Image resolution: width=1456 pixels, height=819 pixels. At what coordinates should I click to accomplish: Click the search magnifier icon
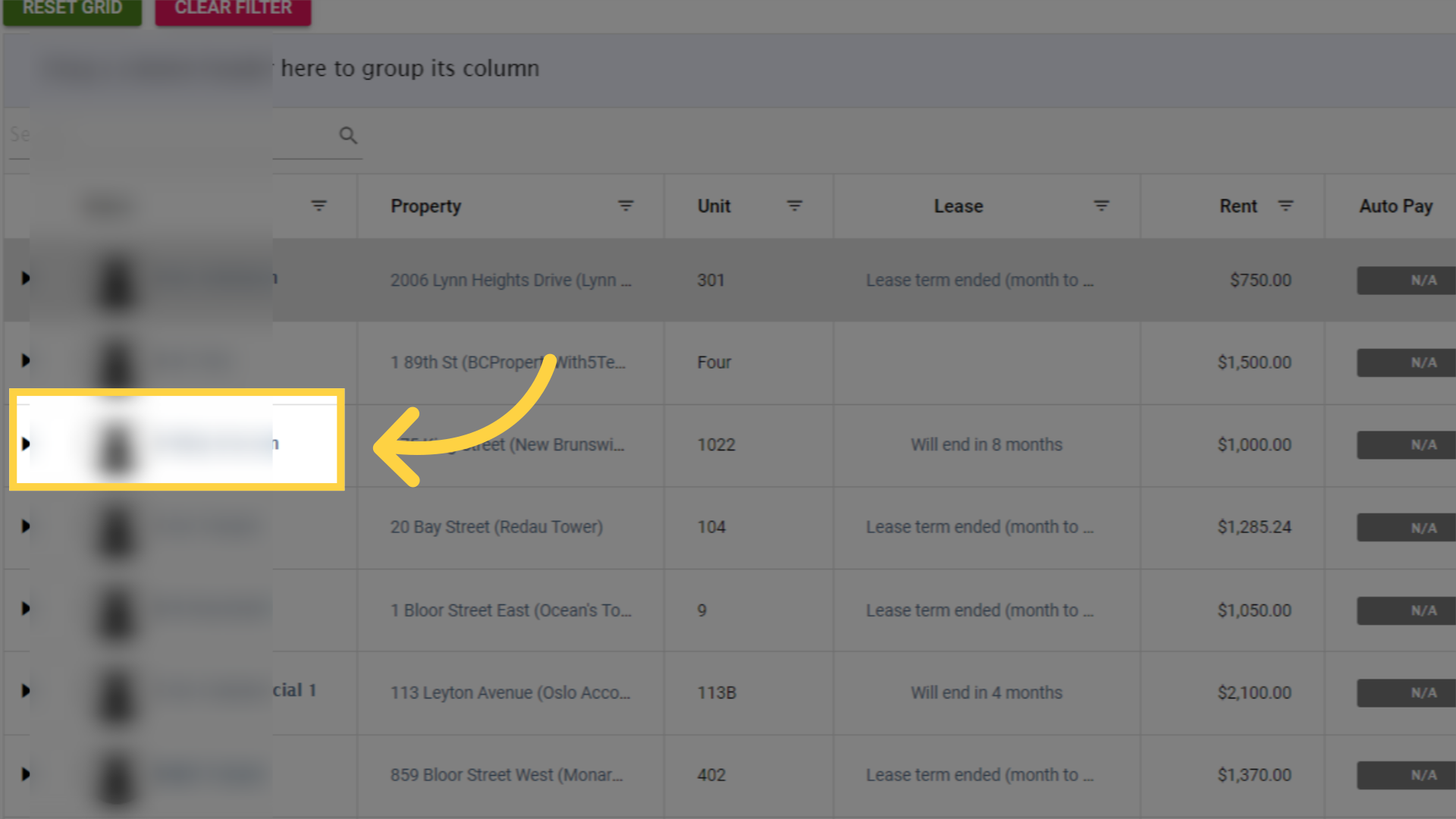pyautogui.click(x=348, y=135)
